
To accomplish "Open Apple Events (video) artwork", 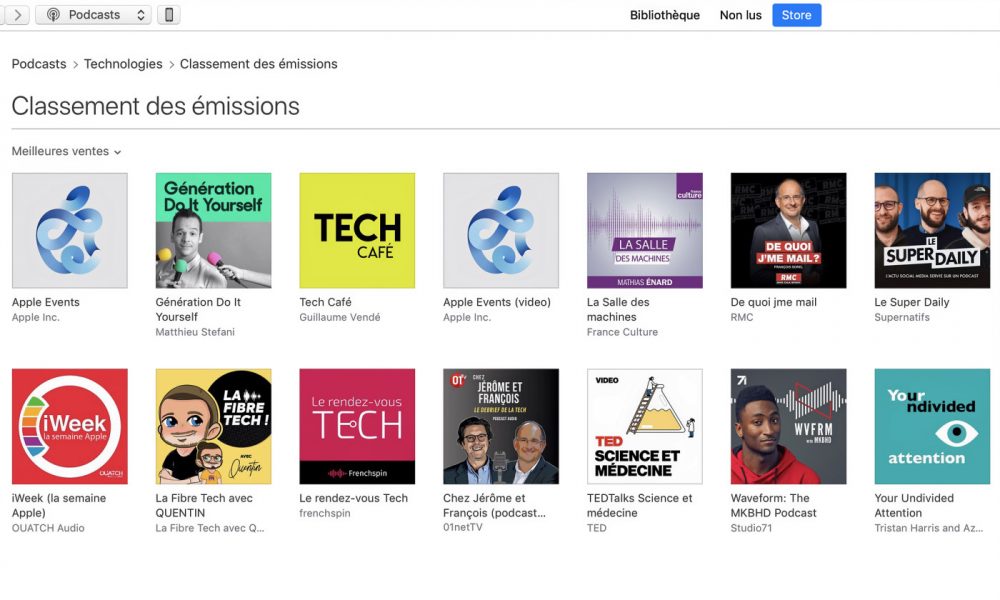I will pos(501,230).
